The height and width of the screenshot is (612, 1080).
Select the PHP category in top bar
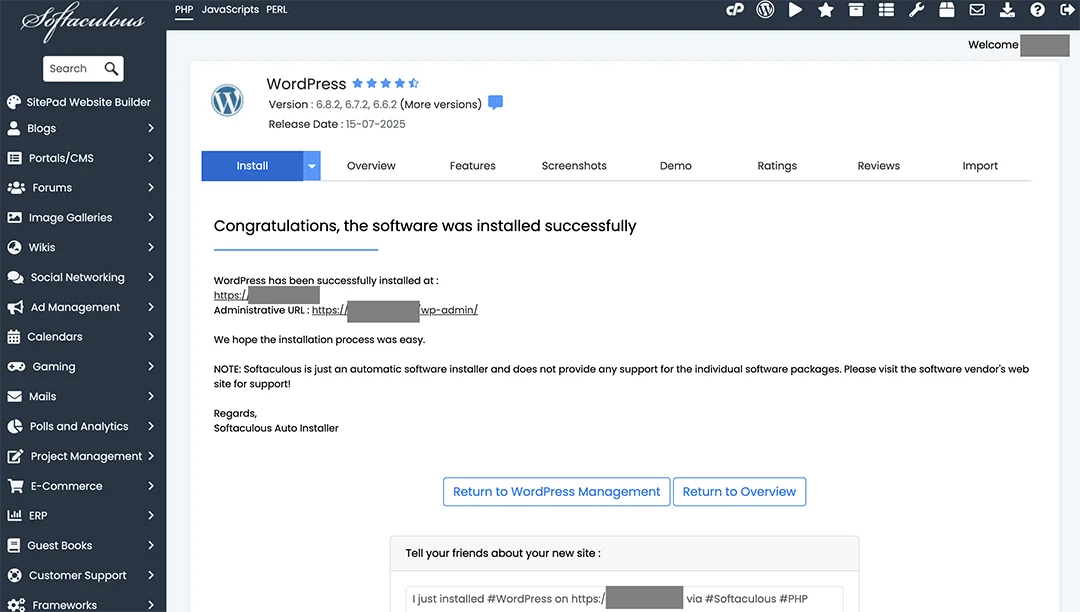pyautogui.click(x=184, y=10)
